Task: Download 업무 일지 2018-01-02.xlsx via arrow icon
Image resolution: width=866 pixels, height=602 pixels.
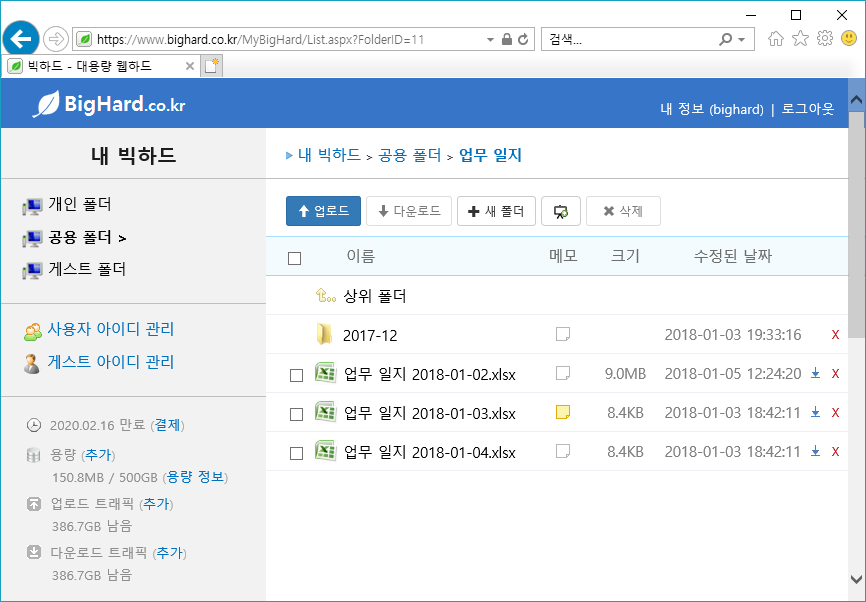Action: pyautogui.click(x=815, y=374)
